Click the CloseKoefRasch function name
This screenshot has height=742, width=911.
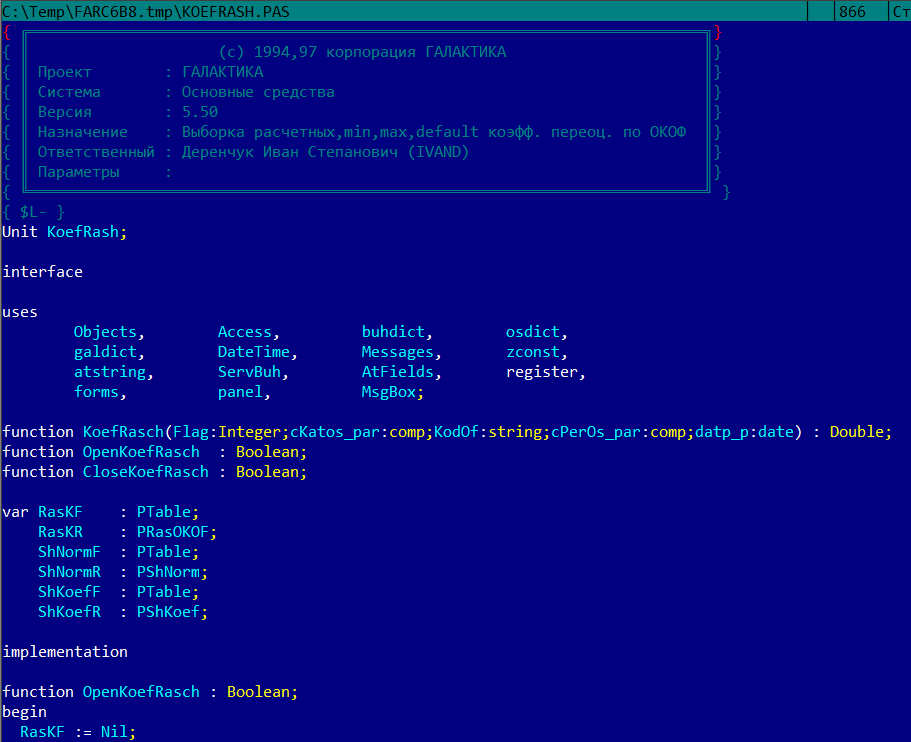pos(145,472)
